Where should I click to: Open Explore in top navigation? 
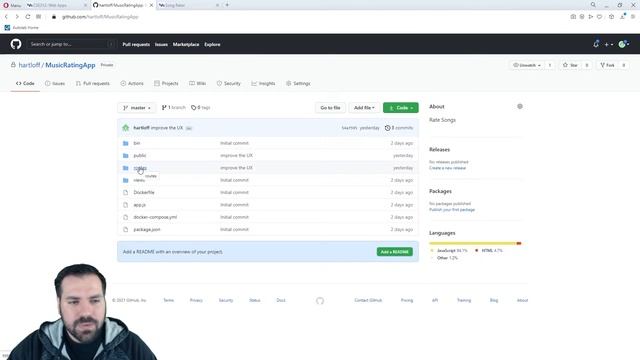point(212,44)
